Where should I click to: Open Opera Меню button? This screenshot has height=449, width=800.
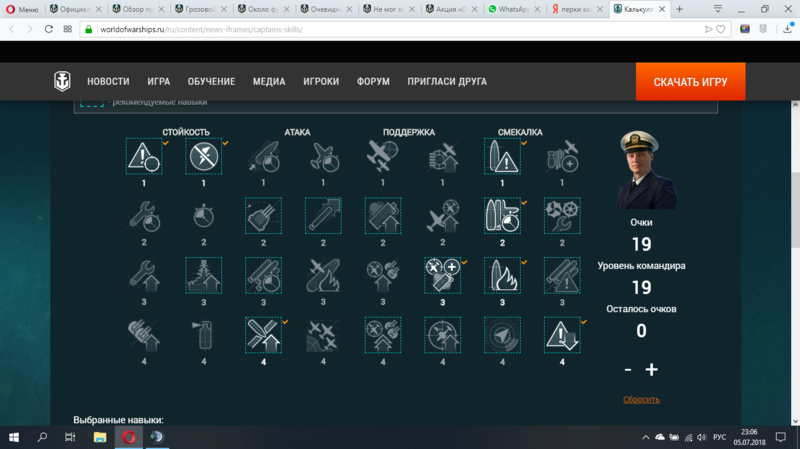[x=22, y=9]
